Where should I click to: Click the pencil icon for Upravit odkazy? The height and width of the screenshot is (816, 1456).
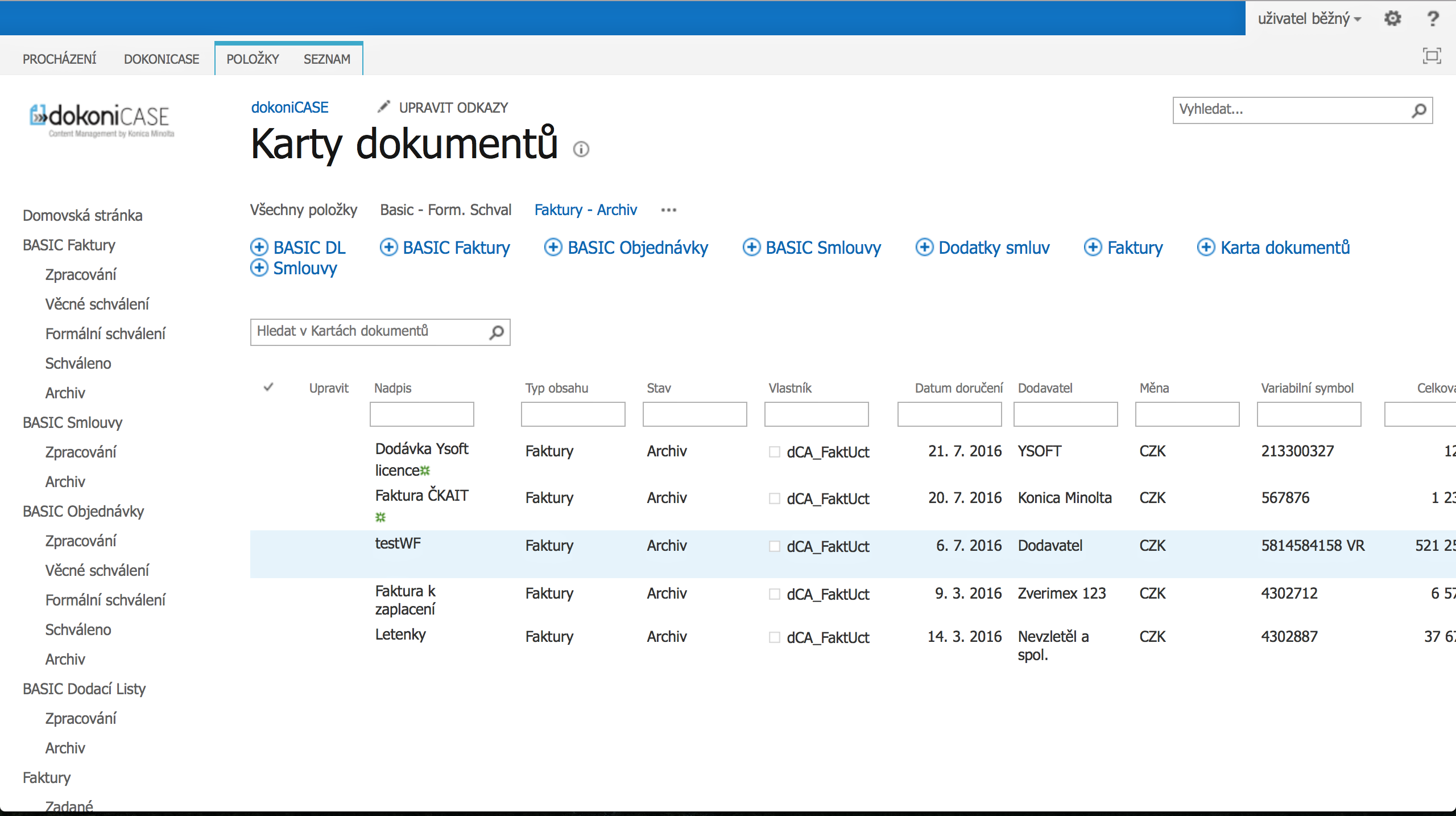[x=384, y=107]
